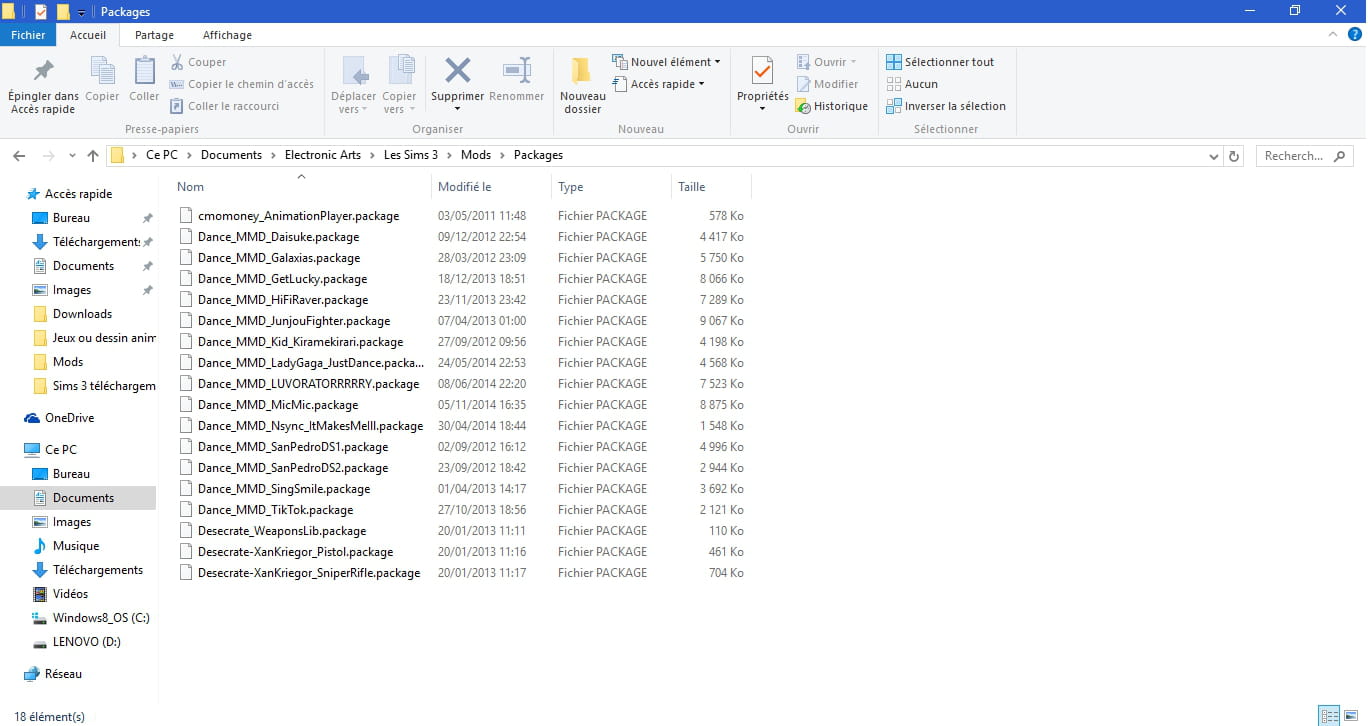The image size is (1368, 726).
Task: Click the back navigation arrow
Action: (19, 156)
